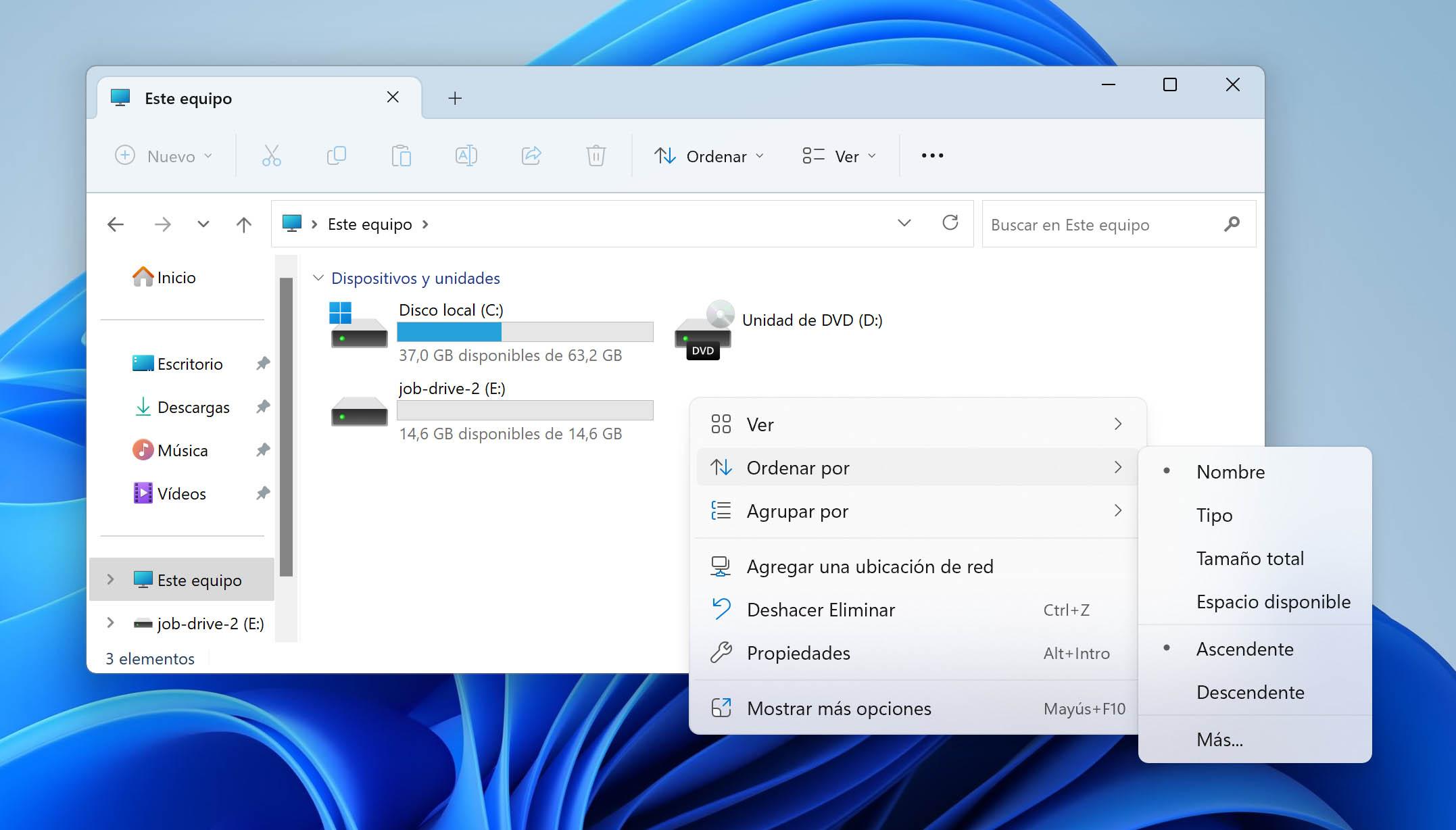The height and width of the screenshot is (830, 1456).
Task: Select the Cut icon in the toolbar
Action: tap(271, 155)
